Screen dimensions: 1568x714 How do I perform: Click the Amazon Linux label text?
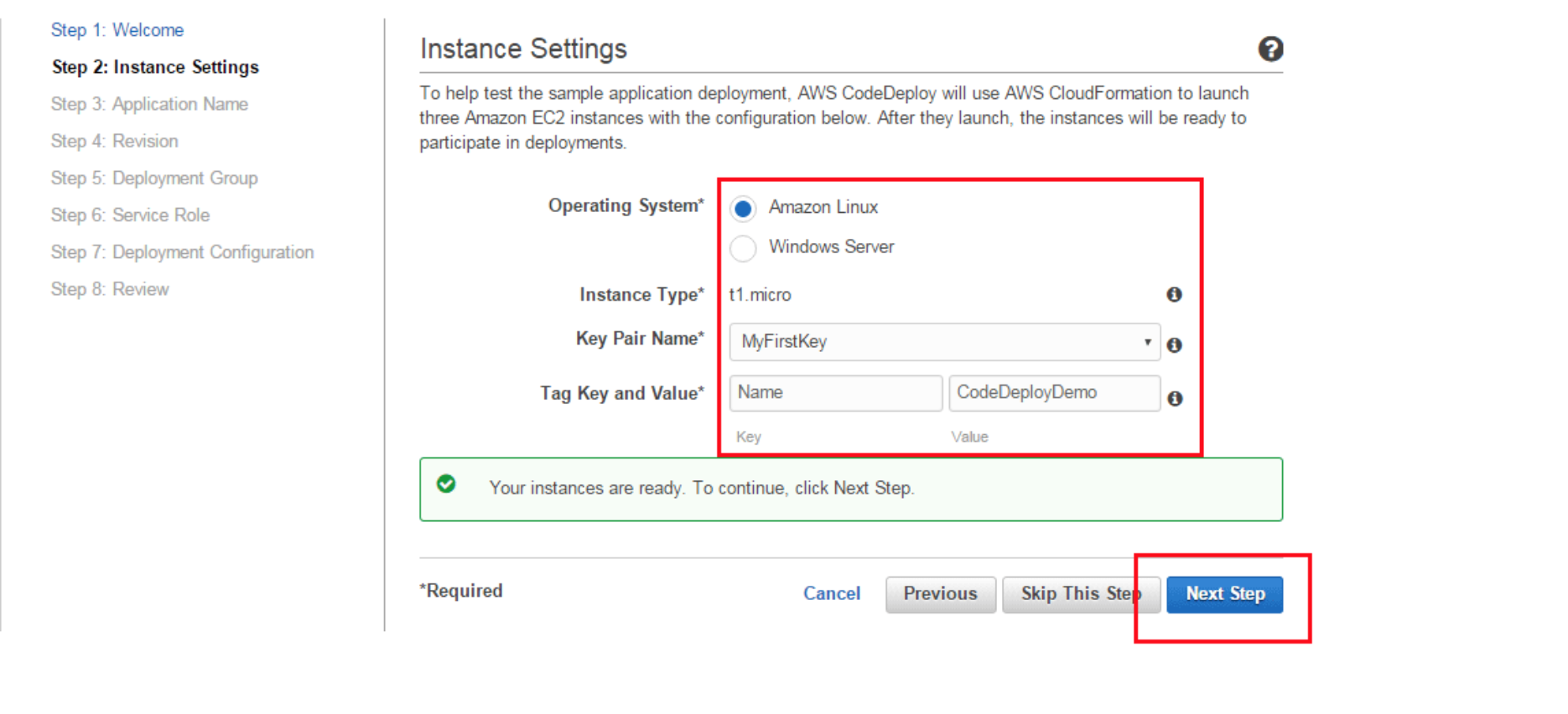point(823,207)
